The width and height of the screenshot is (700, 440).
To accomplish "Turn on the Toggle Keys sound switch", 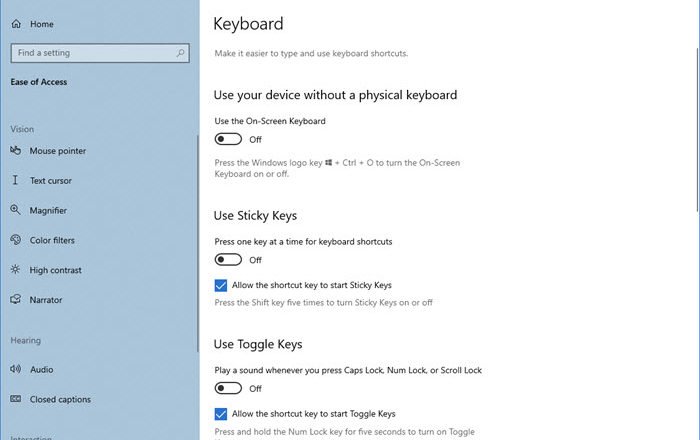I will point(228,388).
